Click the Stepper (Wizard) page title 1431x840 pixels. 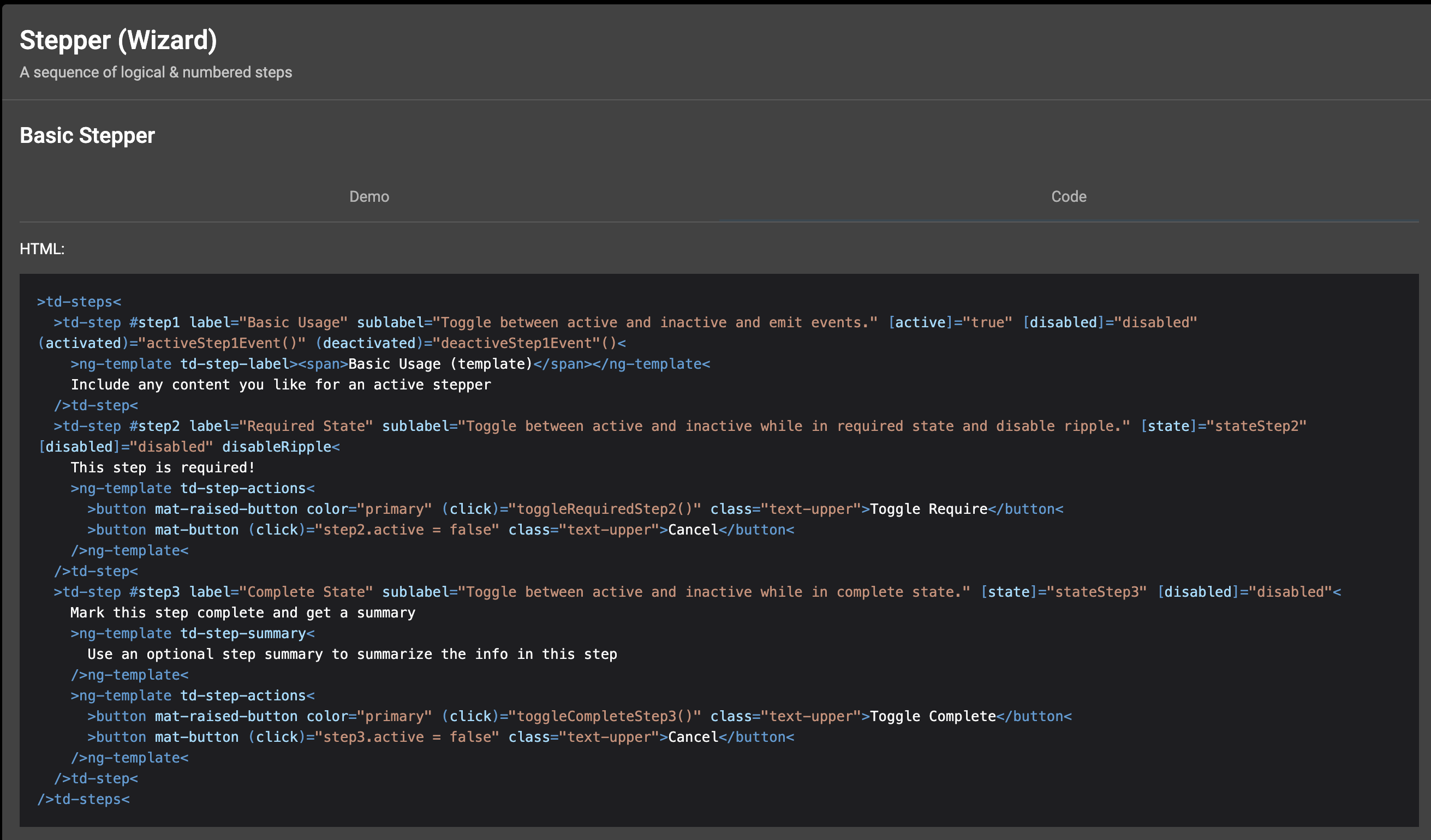pyautogui.click(x=118, y=40)
